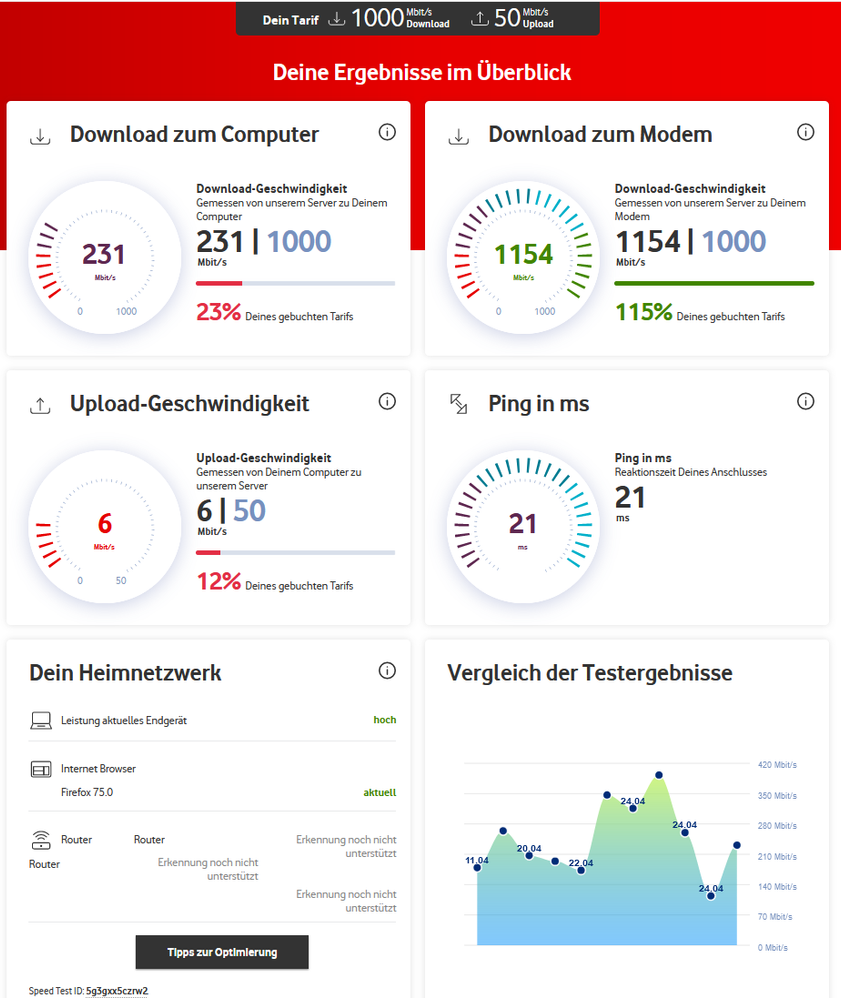The width and height of the screenshot is (841, 998).
Task: Open info icon for Download zum Modem
Action: coord(805,132)
